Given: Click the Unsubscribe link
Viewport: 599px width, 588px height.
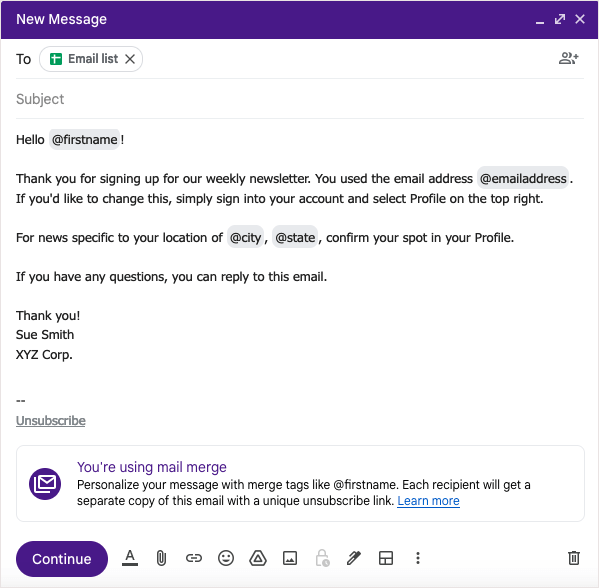Looking at the screenshot, I should 51,421.
